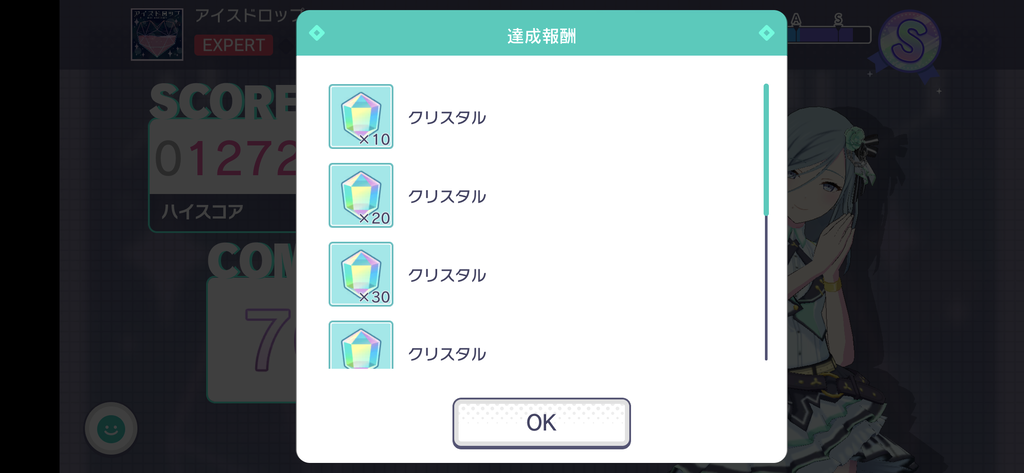The height and width of the screenshot is (473, 1024).
Task: Click the ハイスコア label
Action: click(x=202, y=211)
